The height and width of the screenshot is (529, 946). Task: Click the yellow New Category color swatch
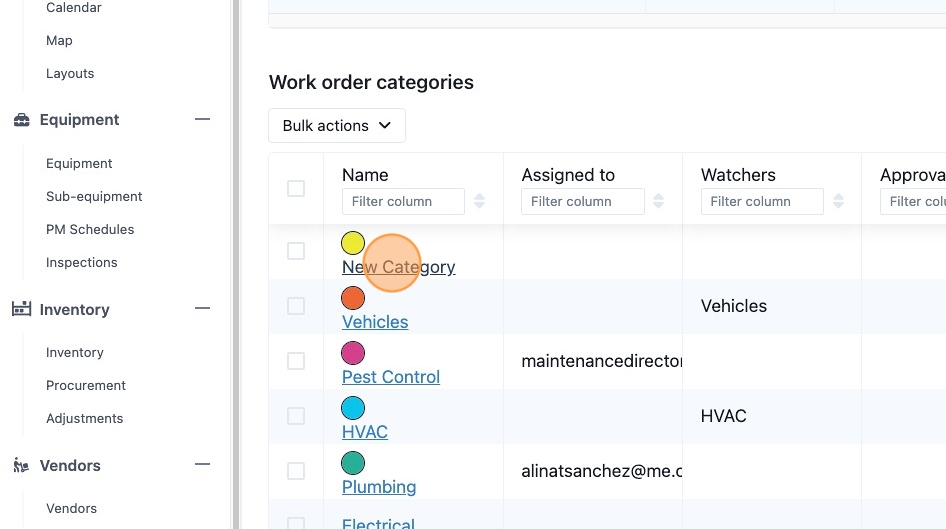click(353, 243)
